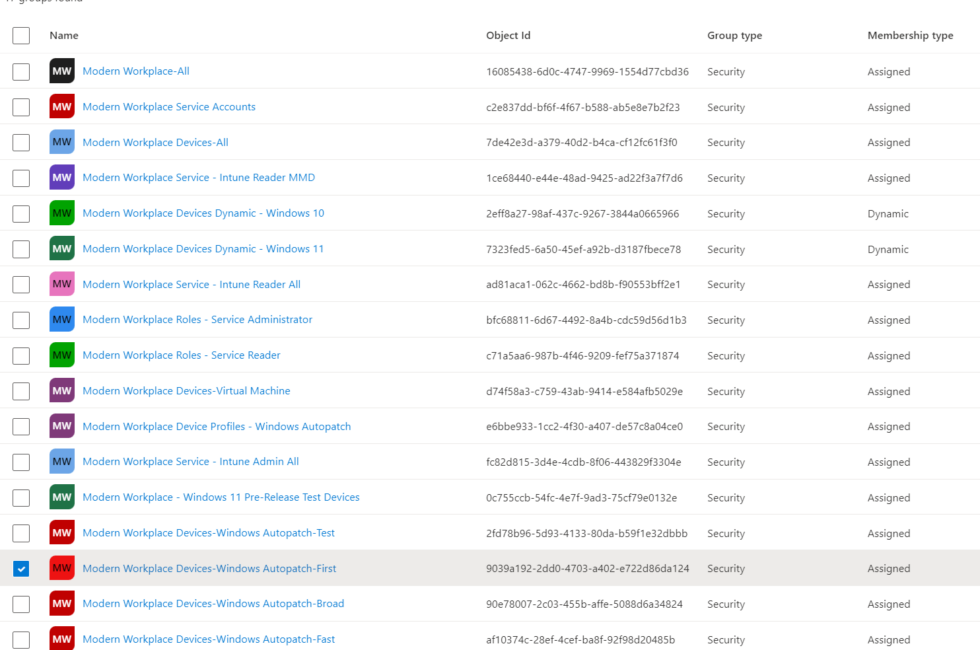The image size is (980, 650).
Task: Click Dynamic membership type for Windows 10 row
Action: pyautogui.click(x=888, y=214)
